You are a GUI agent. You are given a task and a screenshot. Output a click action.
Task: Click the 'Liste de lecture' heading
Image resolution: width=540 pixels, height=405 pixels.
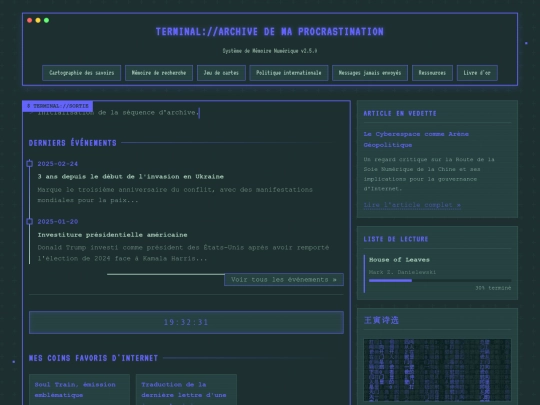[x=396, y=239]
